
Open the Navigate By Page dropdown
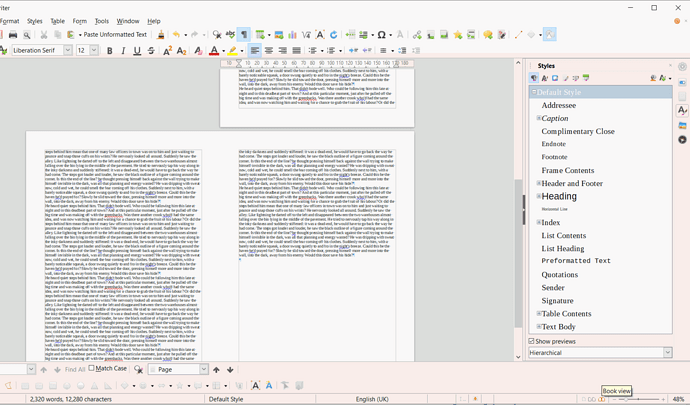click(204, 369)
